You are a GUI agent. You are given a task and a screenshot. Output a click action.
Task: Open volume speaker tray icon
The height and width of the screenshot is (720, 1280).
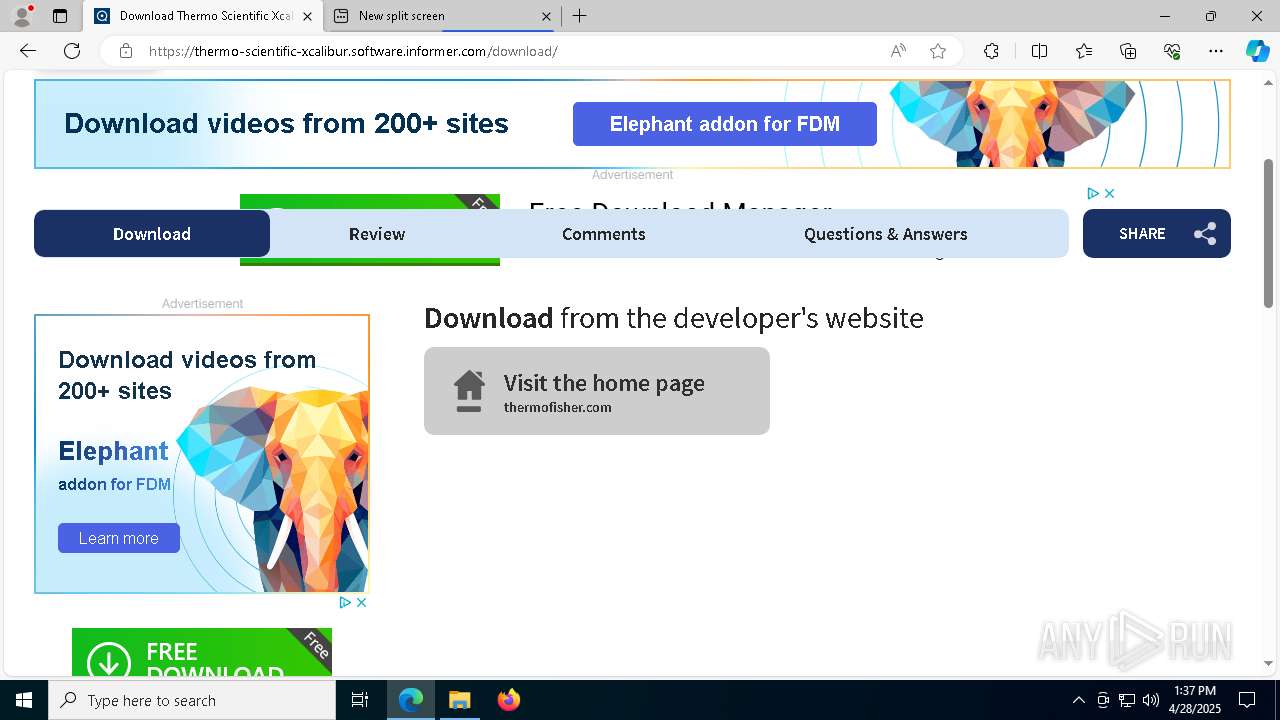coord(1150,700)
